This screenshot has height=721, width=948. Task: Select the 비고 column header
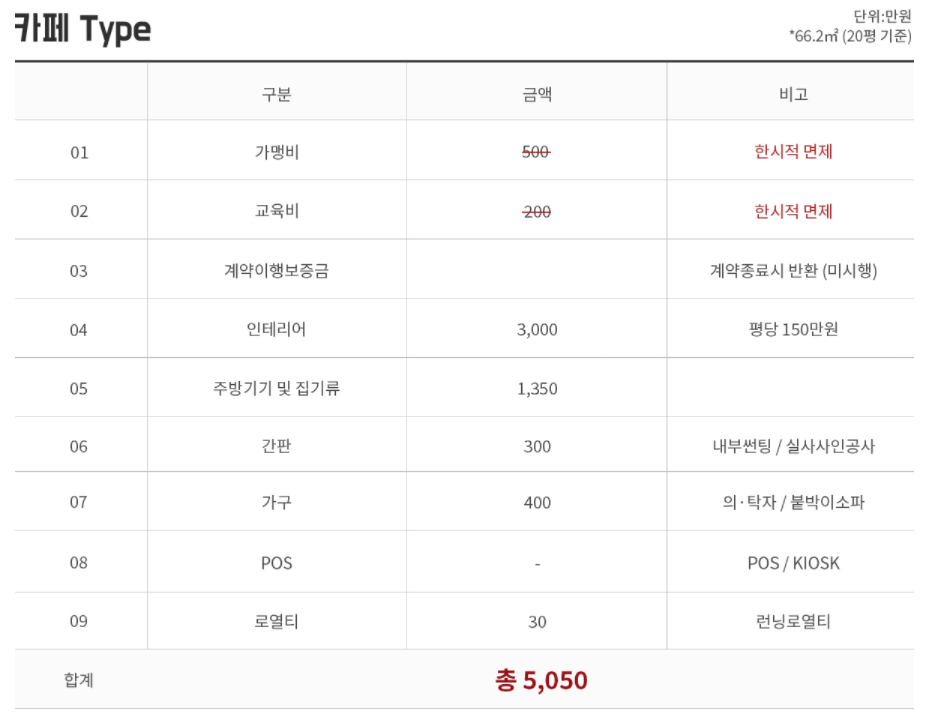pyautogui.click(x=793, y=94)
